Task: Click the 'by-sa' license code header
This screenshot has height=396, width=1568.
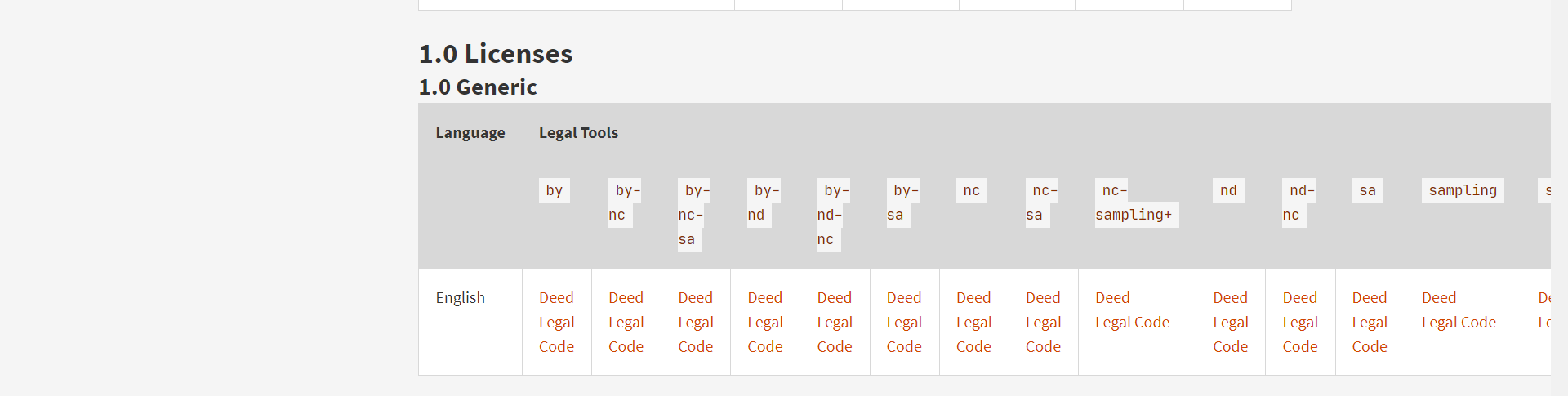Action: (x=903, y=202)
